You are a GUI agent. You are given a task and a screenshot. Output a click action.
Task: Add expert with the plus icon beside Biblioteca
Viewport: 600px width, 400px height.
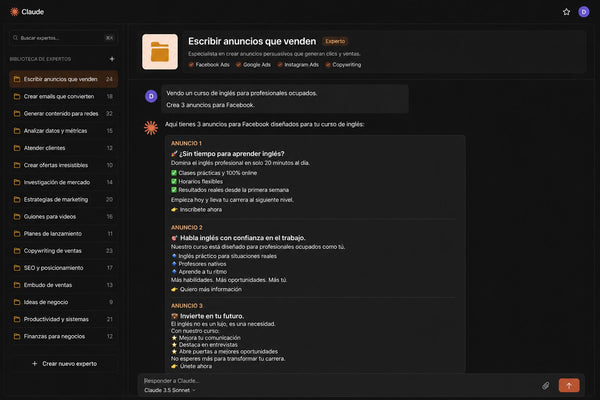coord(112,59)
